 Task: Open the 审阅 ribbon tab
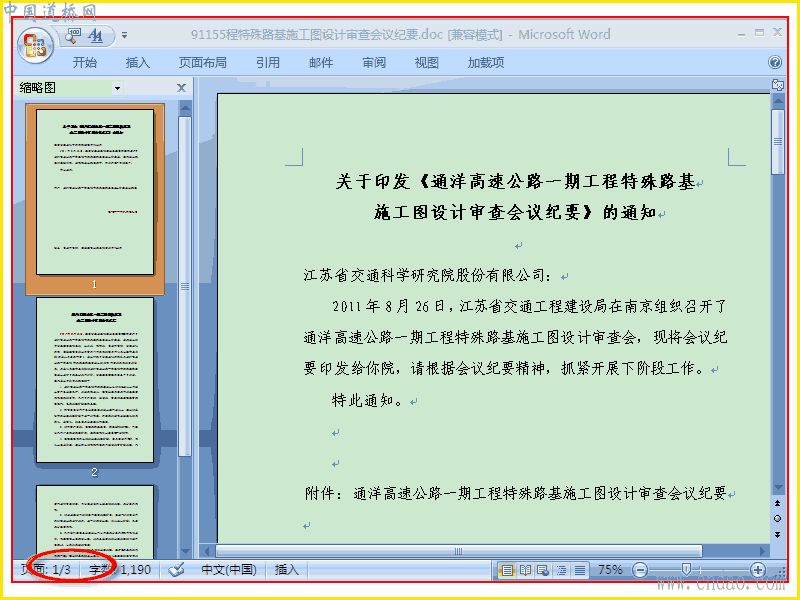tap(374, 62)
